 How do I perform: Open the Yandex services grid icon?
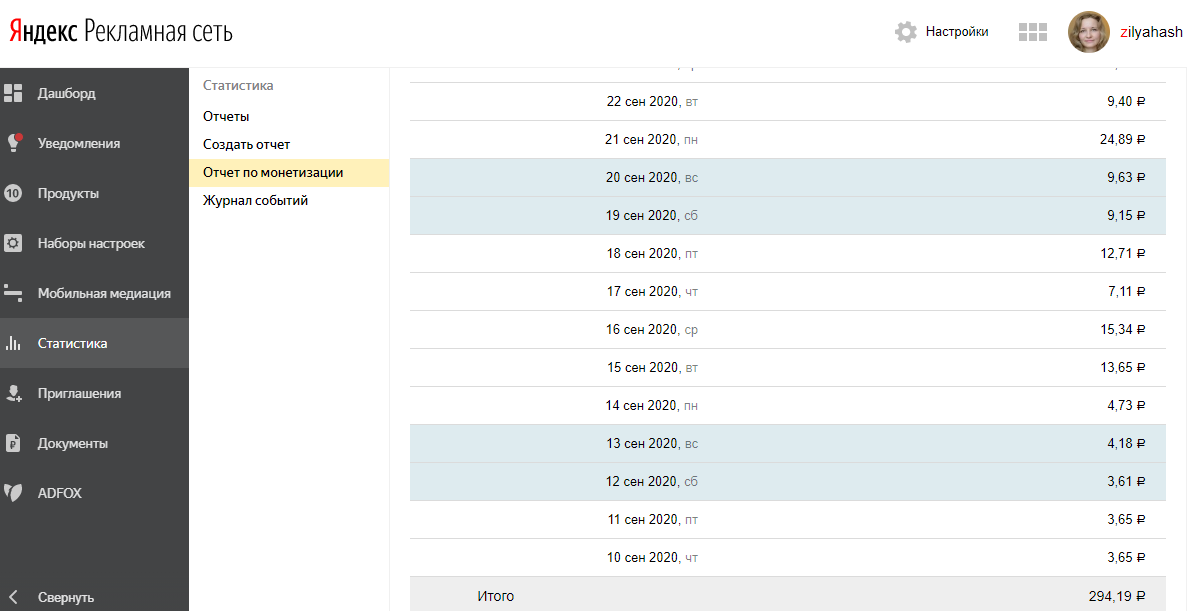pyautogui.click(x=1032, y=32)
